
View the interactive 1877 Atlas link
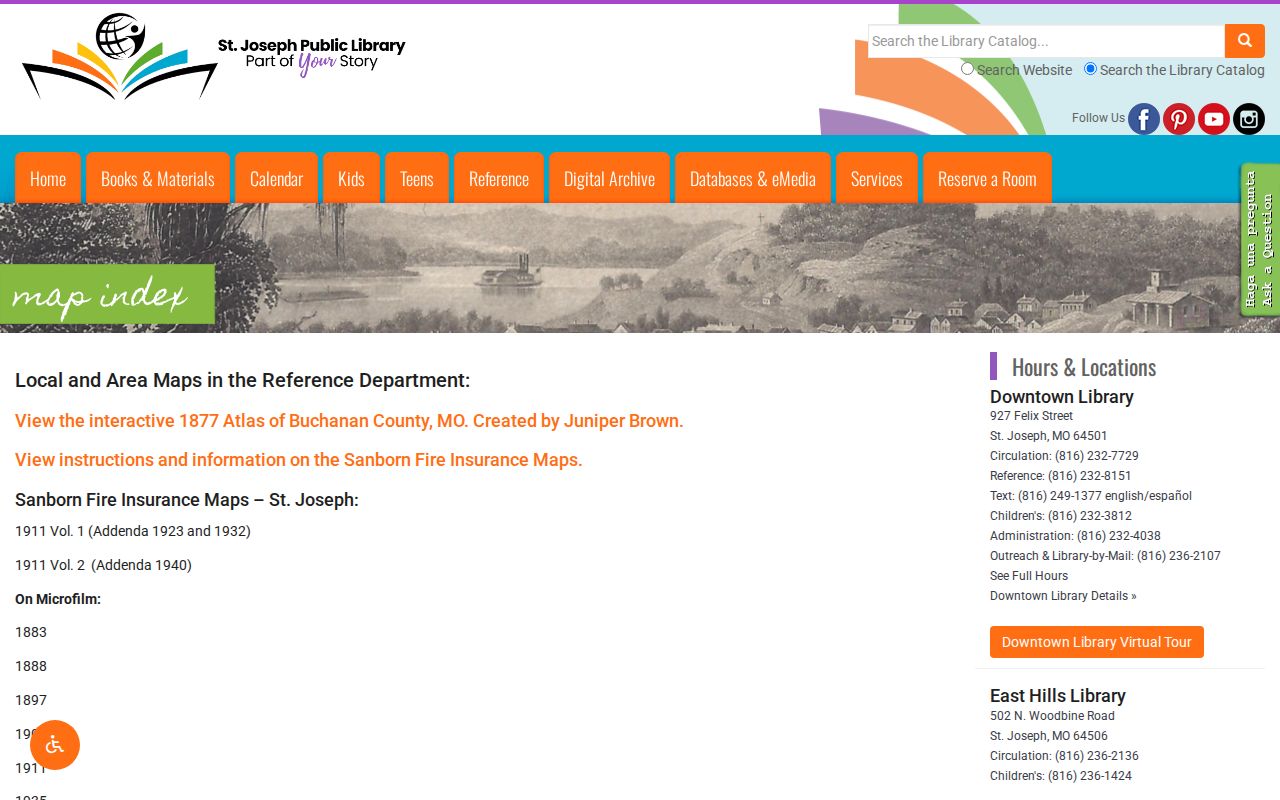[349, 421]
